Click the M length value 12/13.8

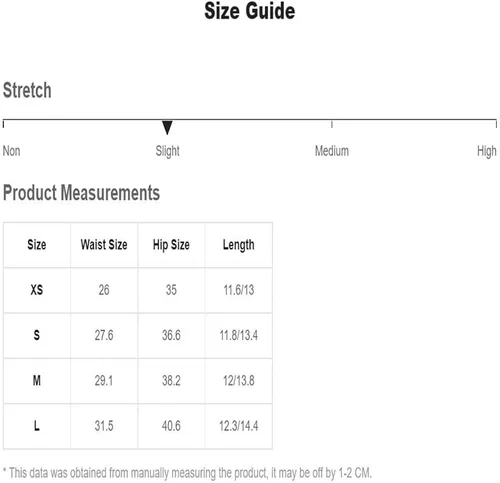(x=239, y=380)
